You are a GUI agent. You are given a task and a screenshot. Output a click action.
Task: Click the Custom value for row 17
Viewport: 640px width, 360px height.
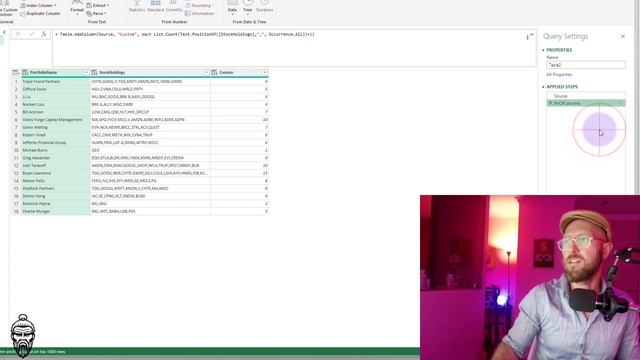click(x=240, y=203)
